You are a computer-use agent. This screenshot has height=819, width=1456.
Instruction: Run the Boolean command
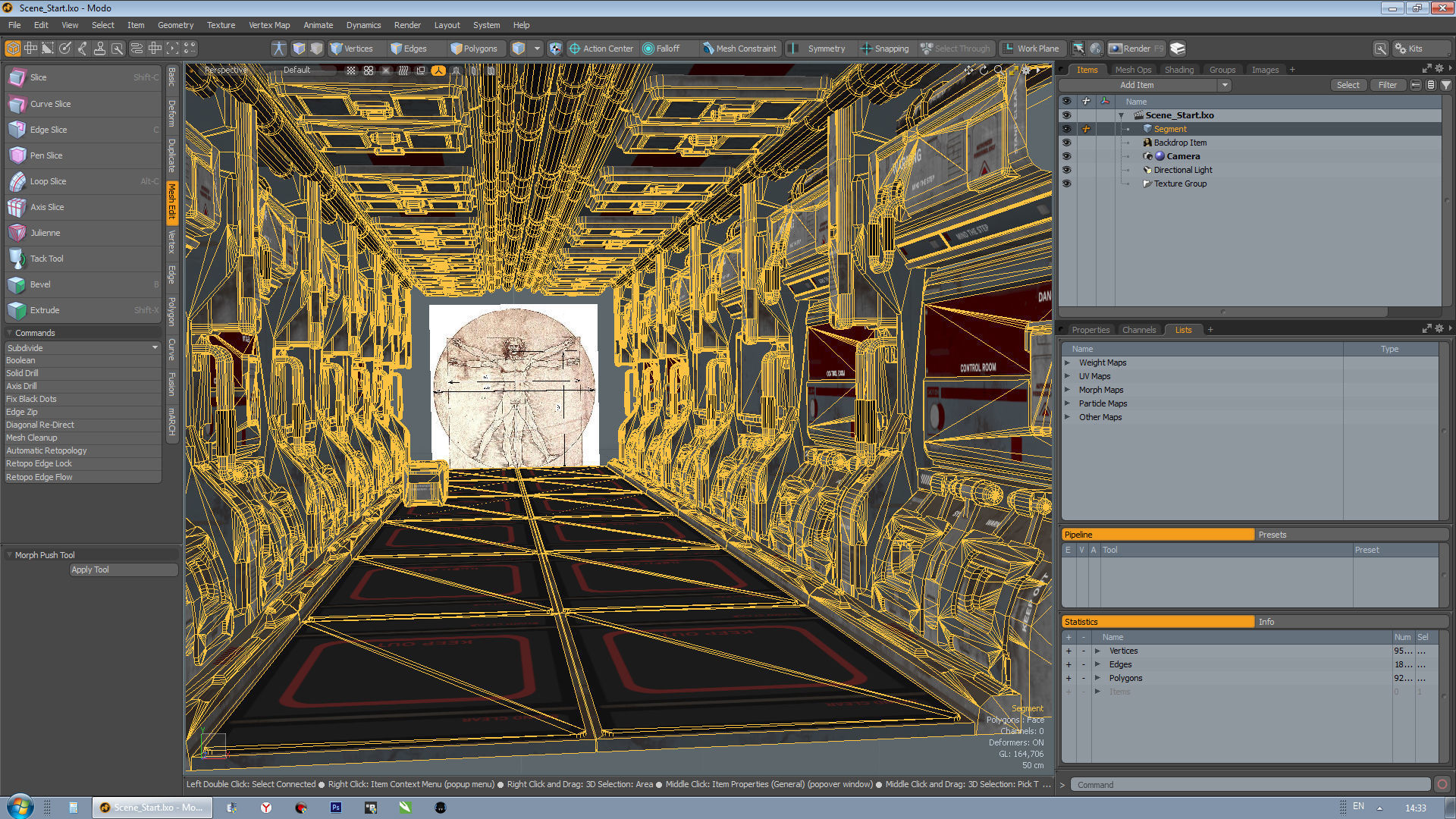click(83, 360)
